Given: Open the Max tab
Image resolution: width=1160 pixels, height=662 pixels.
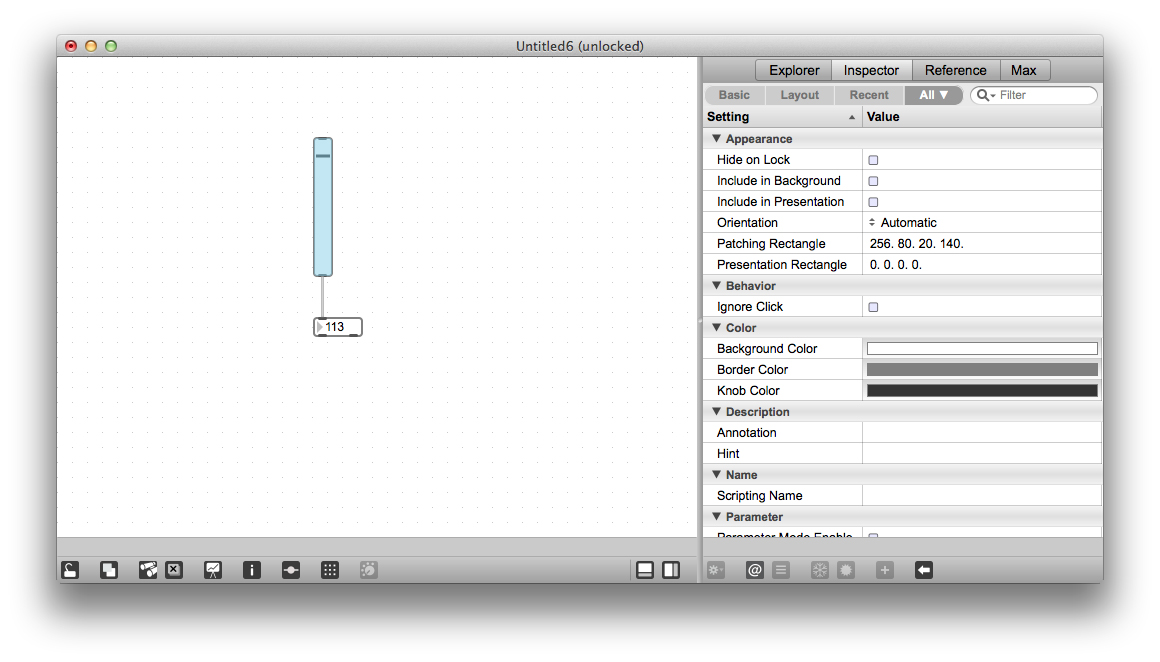Looking at the screenshot, I should [x=1024, y=70].
